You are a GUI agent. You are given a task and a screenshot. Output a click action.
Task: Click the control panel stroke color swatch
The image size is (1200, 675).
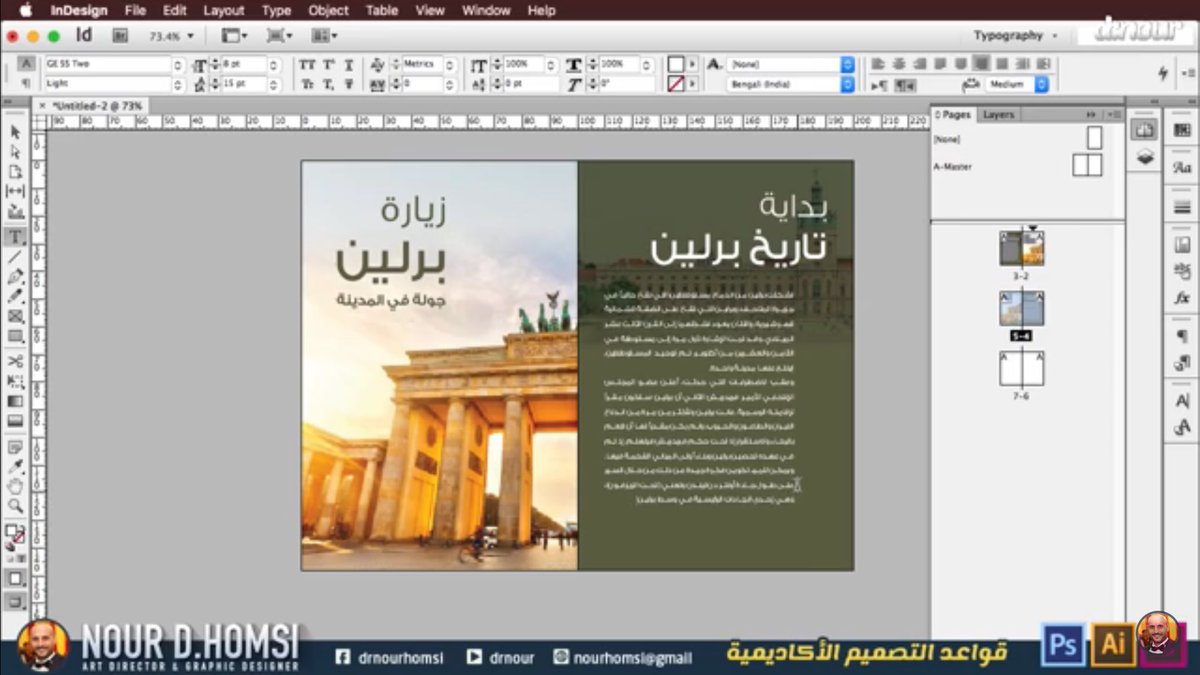(676, 85)
